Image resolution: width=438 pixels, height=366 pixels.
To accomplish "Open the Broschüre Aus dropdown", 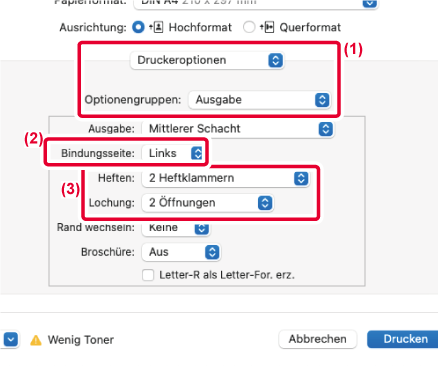I will (181, 252).
